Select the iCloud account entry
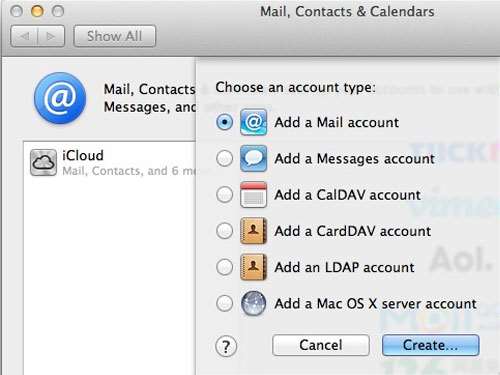 click(110, 162)
